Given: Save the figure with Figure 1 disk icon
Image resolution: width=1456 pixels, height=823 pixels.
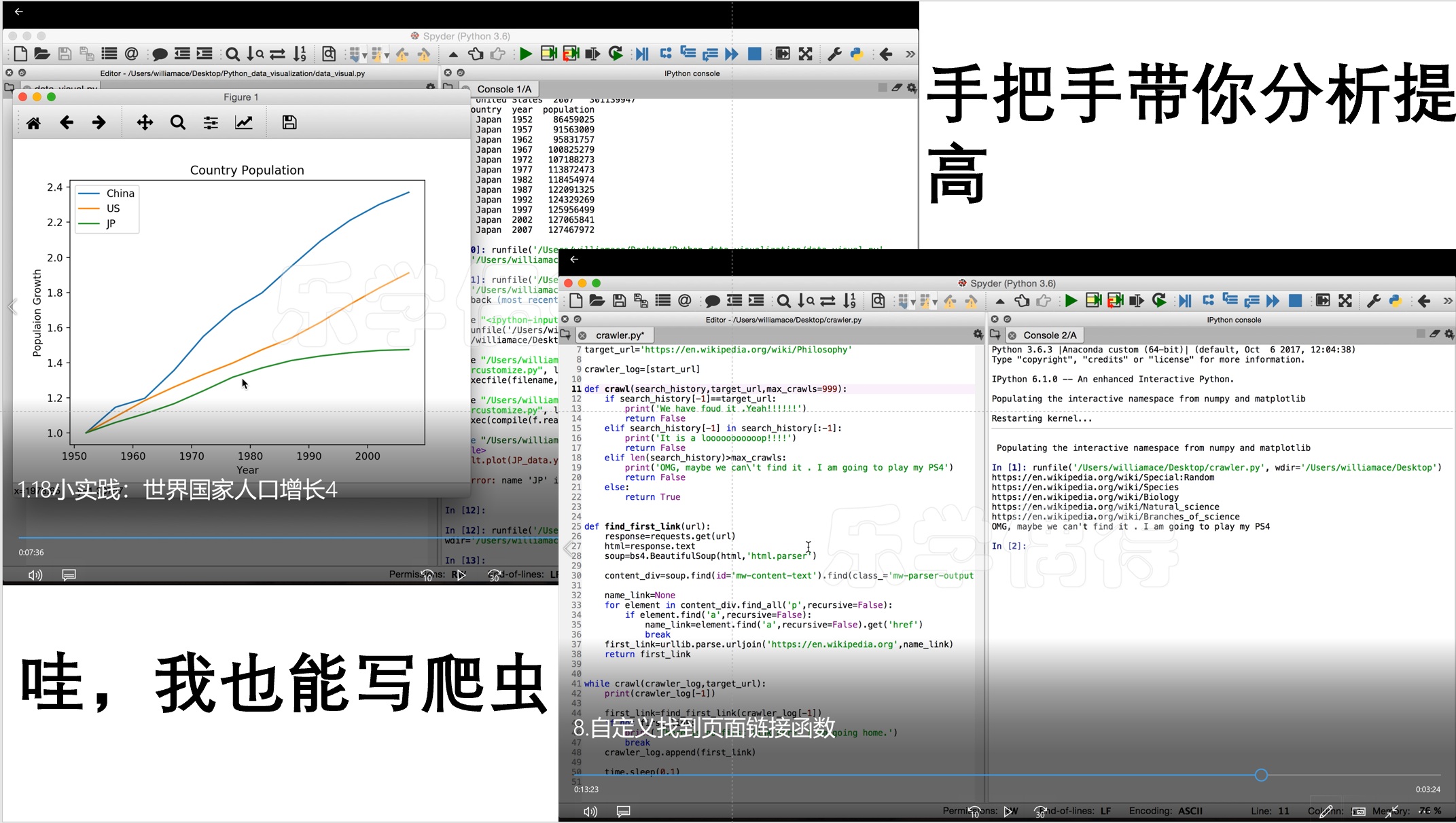Looking at the screenshot, I should pos(289,123).
